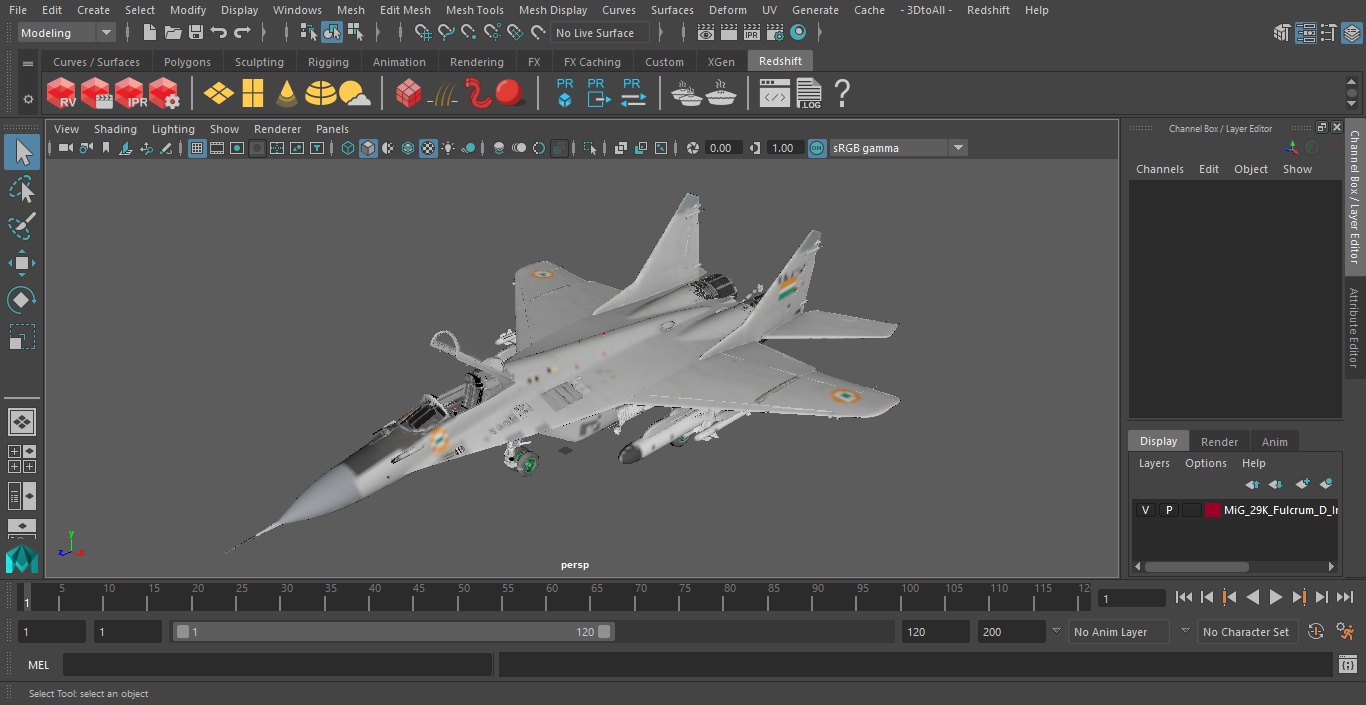Play the animation forward
This screenshot has width=1366, height=705.
click(x=1276, y=597)
